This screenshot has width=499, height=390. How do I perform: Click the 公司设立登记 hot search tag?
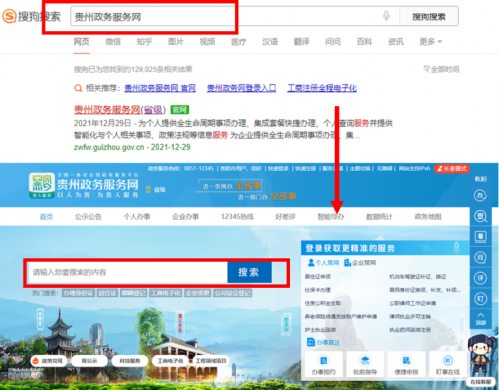[x=233, y=293]
